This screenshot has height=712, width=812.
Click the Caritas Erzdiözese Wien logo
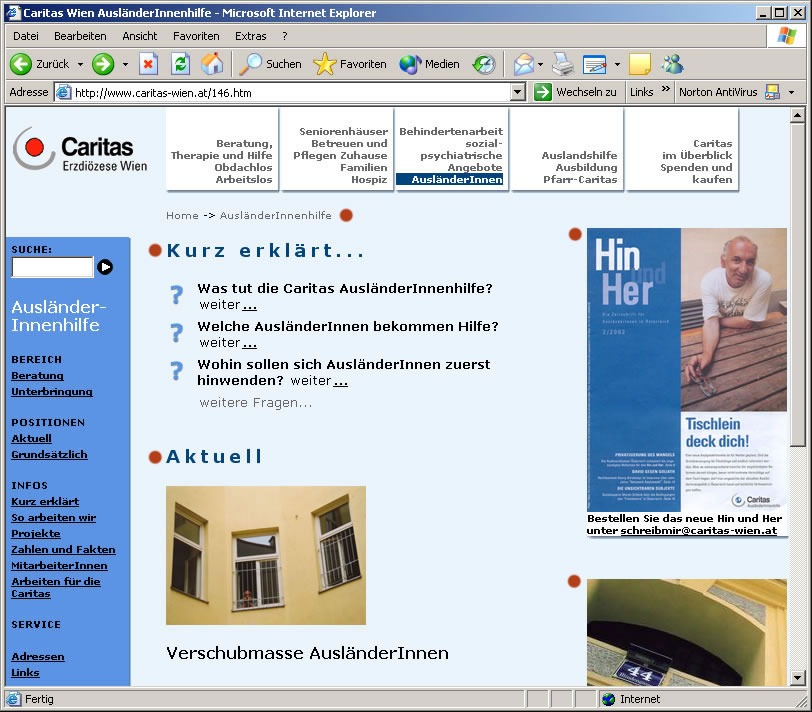[x=80, y=150]
